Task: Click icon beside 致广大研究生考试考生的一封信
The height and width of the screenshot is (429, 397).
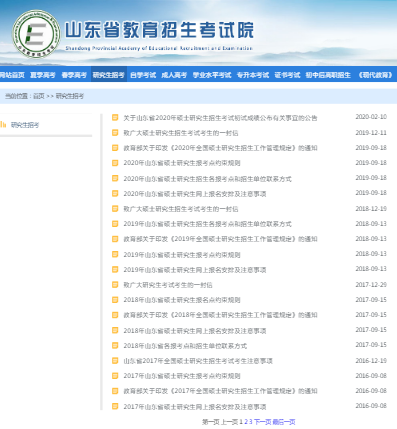Action: point(115,285)
